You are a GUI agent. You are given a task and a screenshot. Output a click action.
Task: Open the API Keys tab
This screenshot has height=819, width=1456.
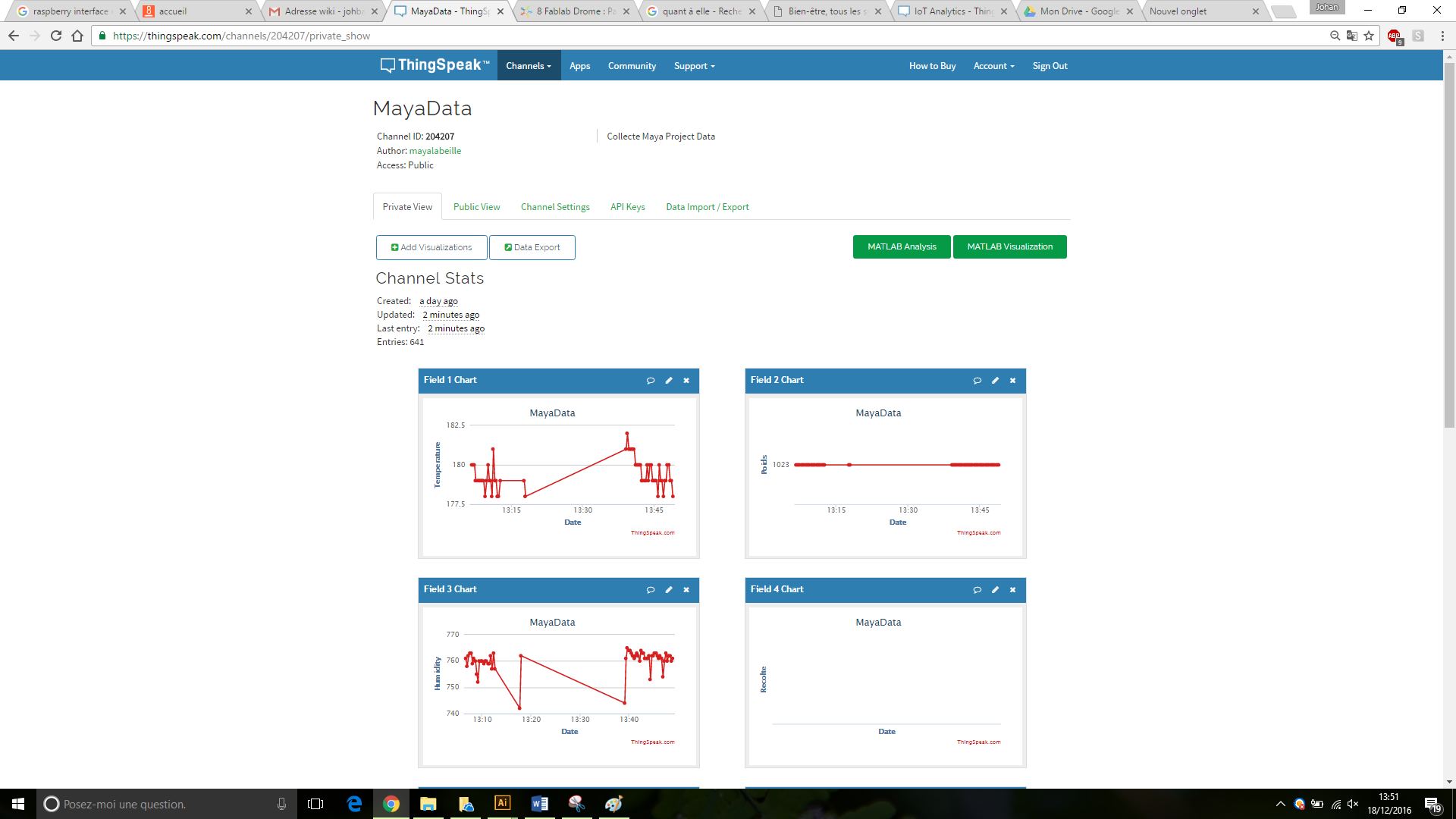coord(627,207)
